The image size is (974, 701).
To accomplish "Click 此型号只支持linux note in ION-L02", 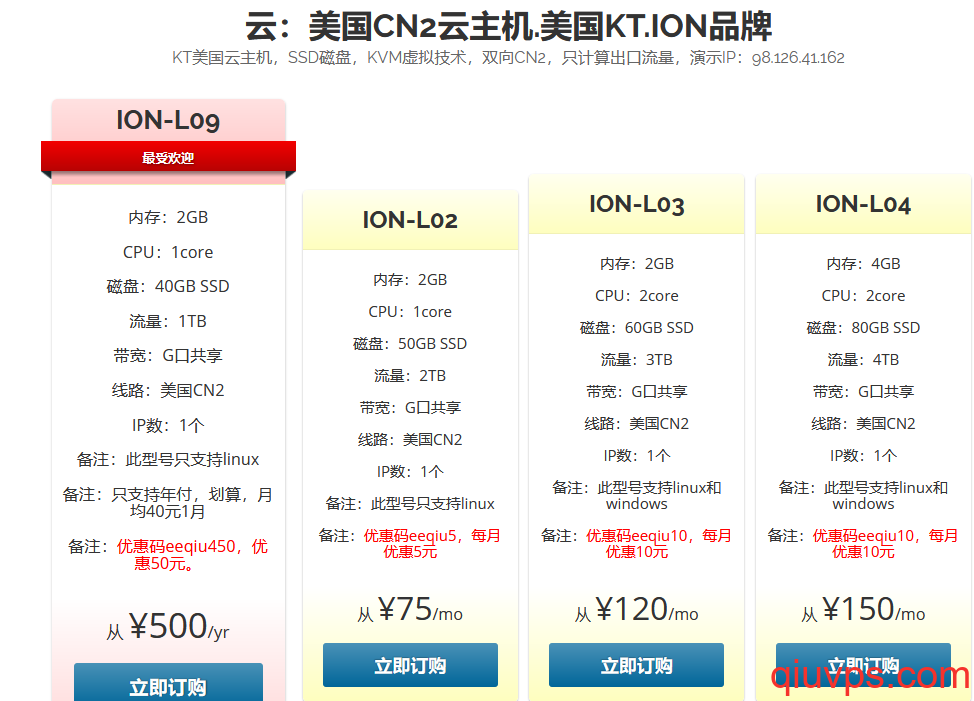I will tap(410, 504).
